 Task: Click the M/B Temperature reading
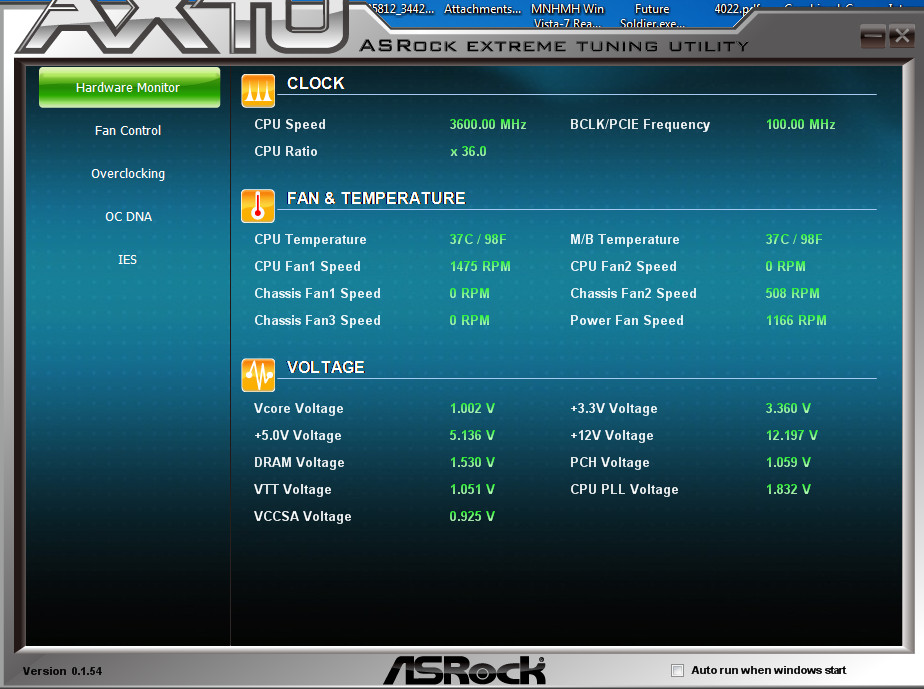tap(794, 239)
